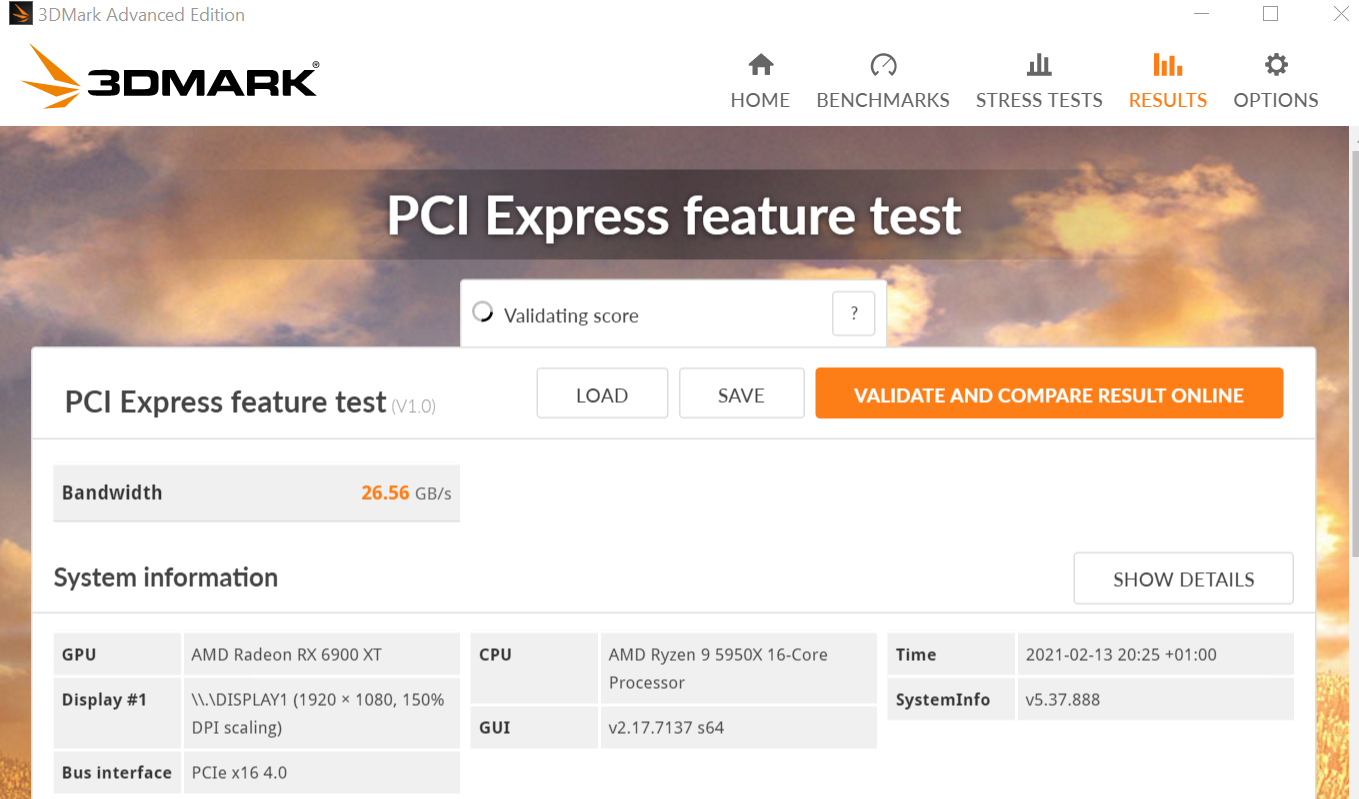Click the Bandwidth 26.56 GB/s score row
The height and width of the screenshot is (799, 1359).
[256, 493]
